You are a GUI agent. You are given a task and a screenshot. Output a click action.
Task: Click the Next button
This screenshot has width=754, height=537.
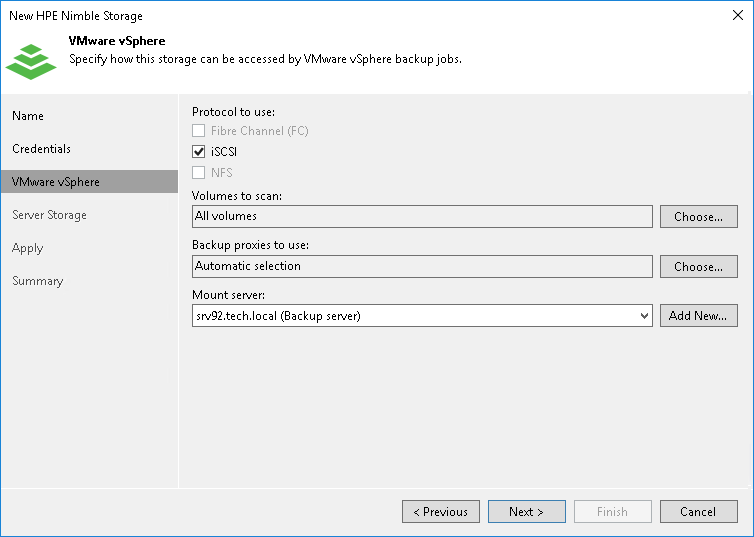coord(526,512)
